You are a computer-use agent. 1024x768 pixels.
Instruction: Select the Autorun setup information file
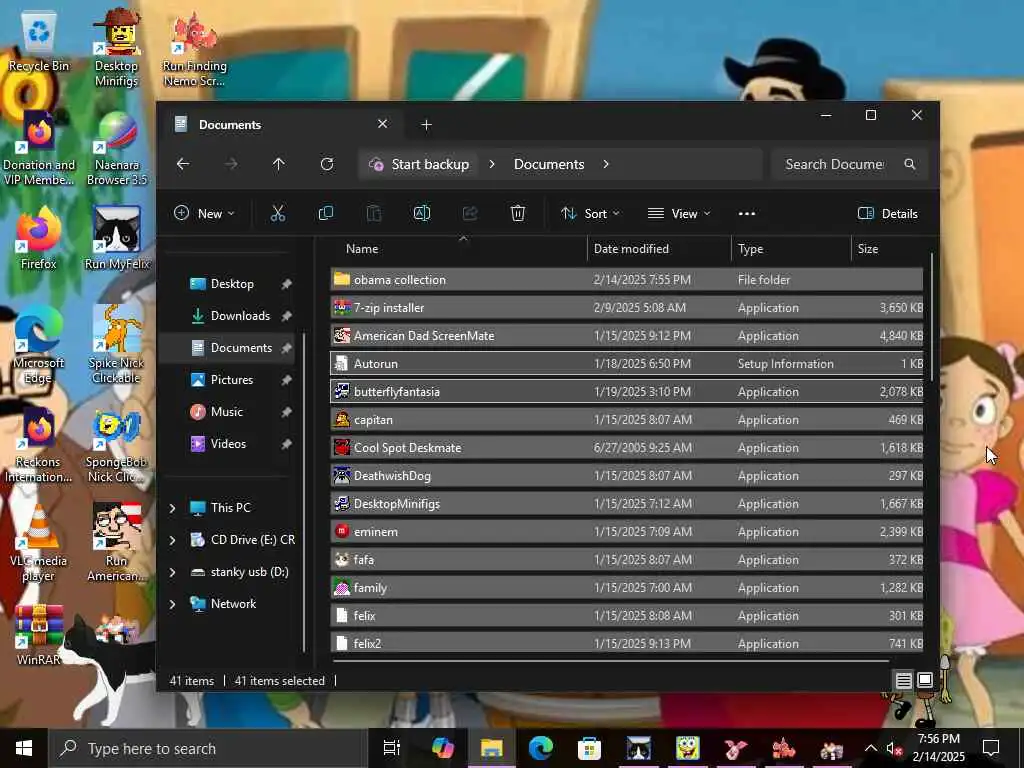[626, 364]
